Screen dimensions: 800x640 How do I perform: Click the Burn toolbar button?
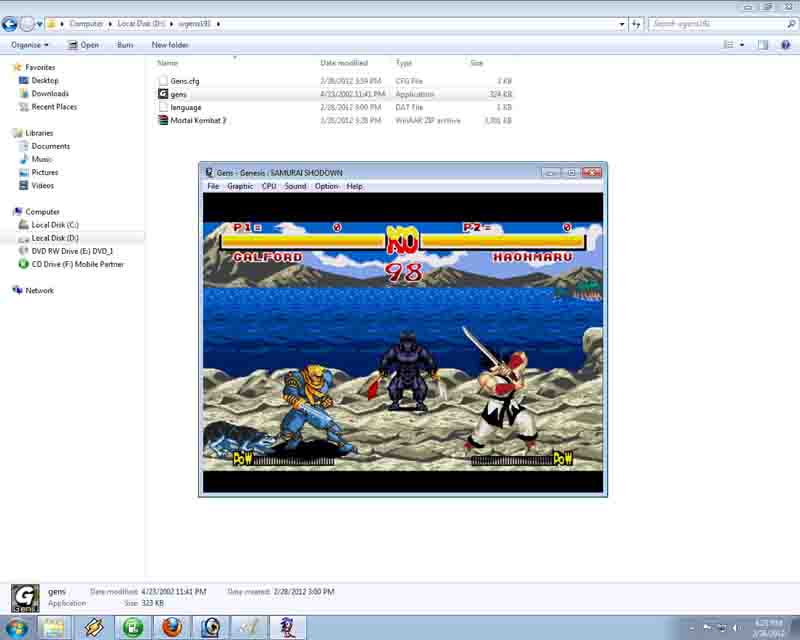point(125,45)
